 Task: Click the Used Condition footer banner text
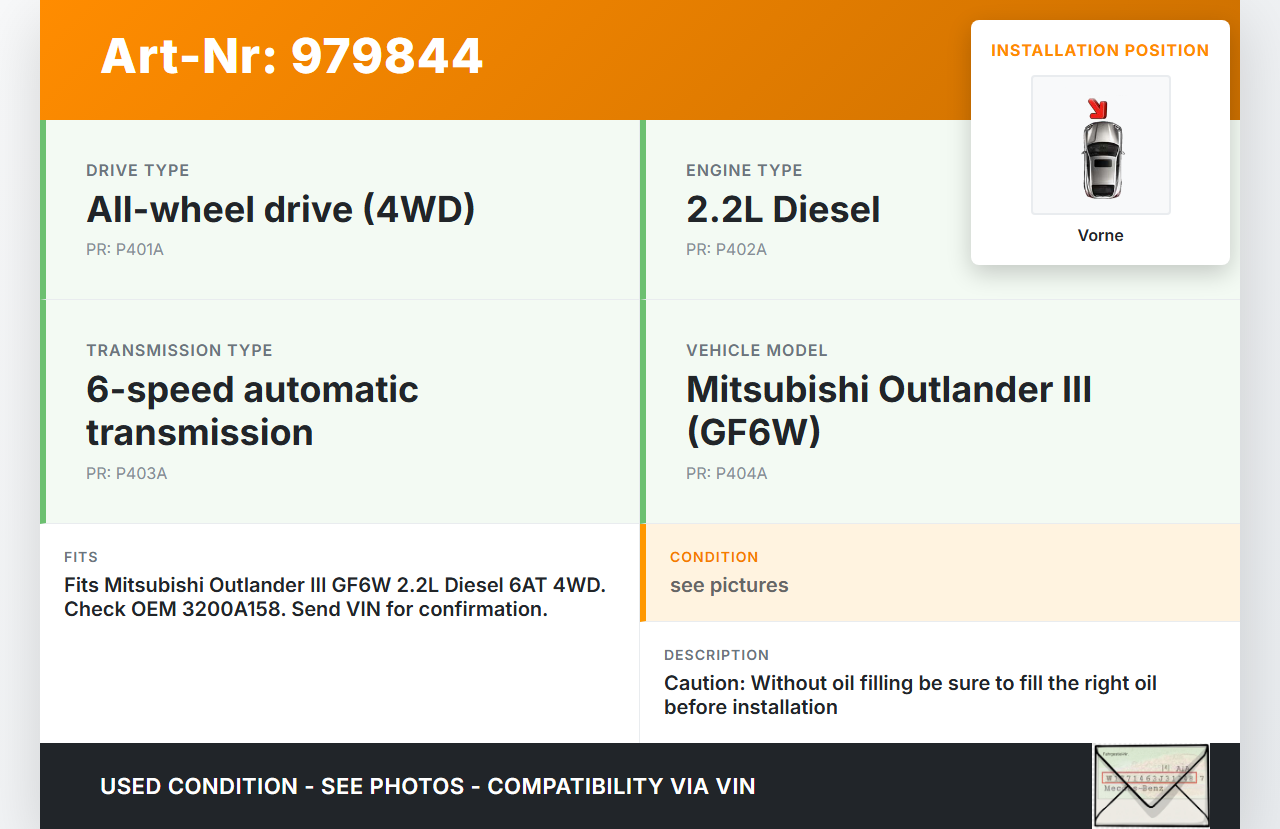point(428,786)
